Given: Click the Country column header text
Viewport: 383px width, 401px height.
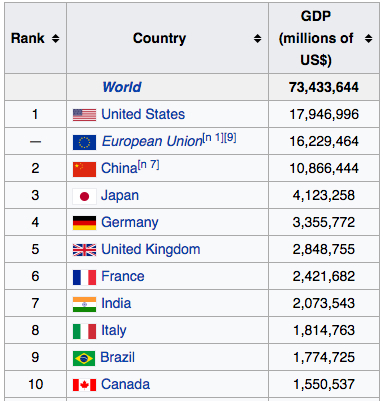Looking at the screenshot, I should pyautogui.click(x=159, y=38).
